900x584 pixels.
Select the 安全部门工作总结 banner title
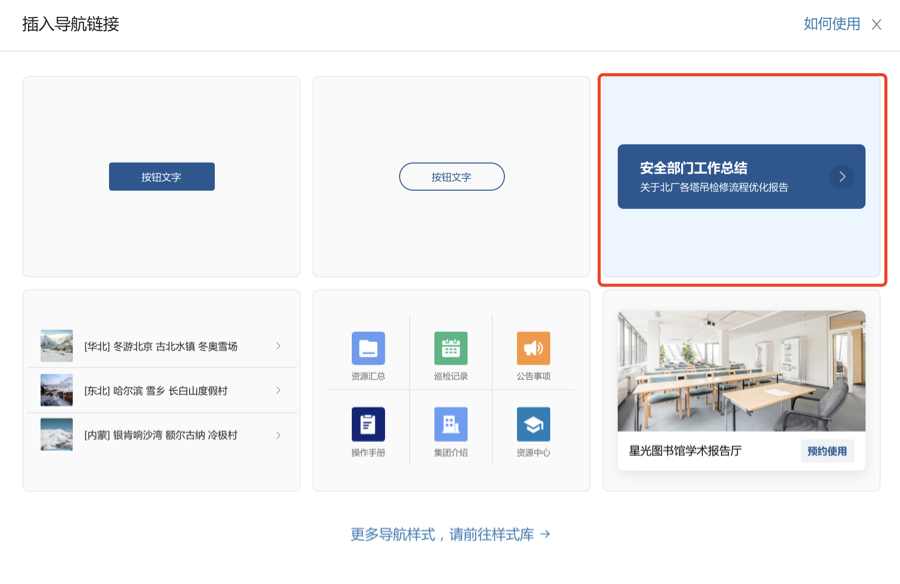click(x=693, y=168)
